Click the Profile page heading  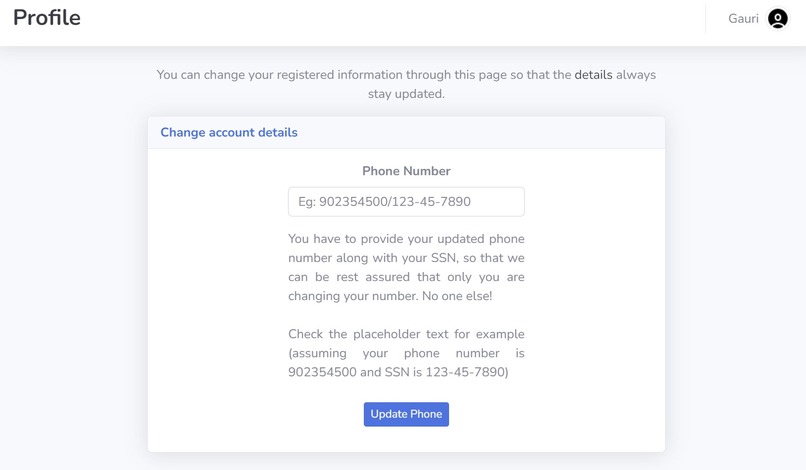[x=47, y=18]
